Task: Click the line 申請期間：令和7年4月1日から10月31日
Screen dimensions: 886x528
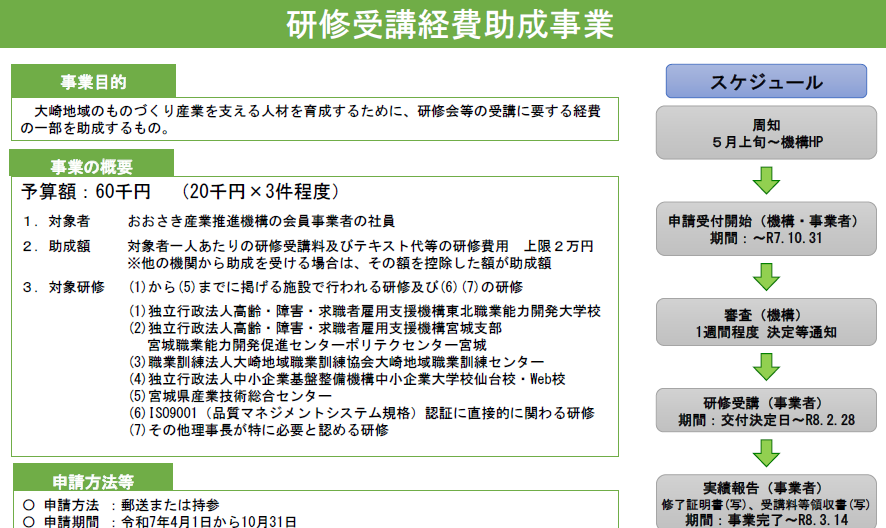Action: pyautogui.click(x=159, y=521)
